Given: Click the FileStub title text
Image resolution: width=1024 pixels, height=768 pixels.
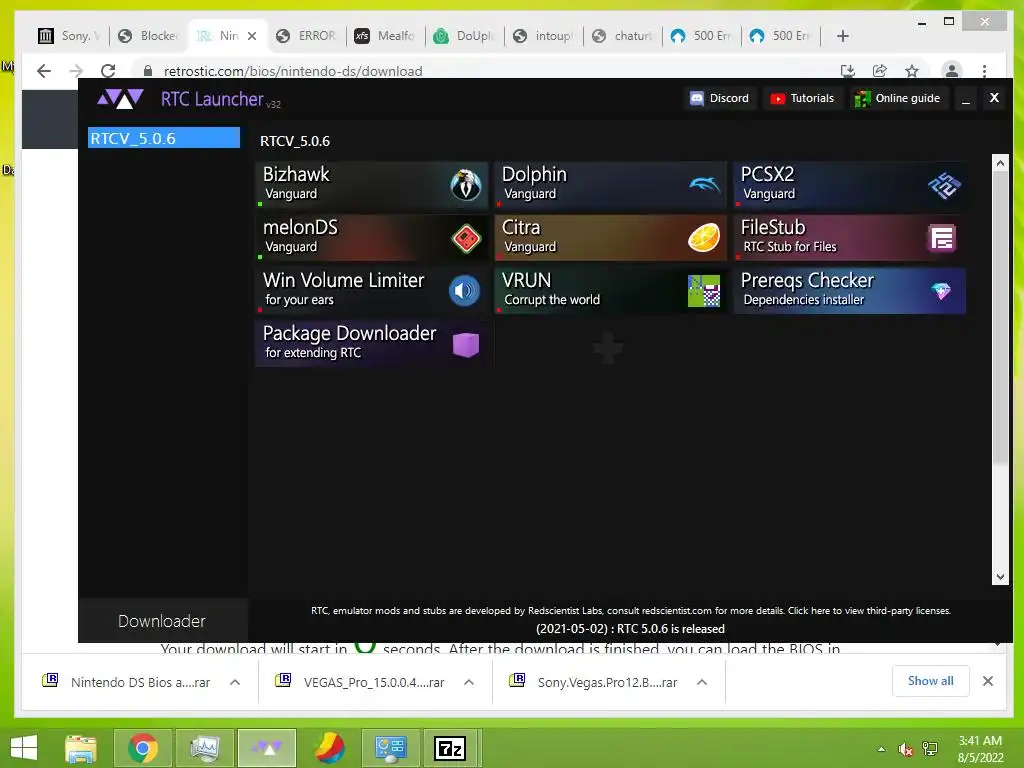Looking at the screenshot, I should pos(773,227).
